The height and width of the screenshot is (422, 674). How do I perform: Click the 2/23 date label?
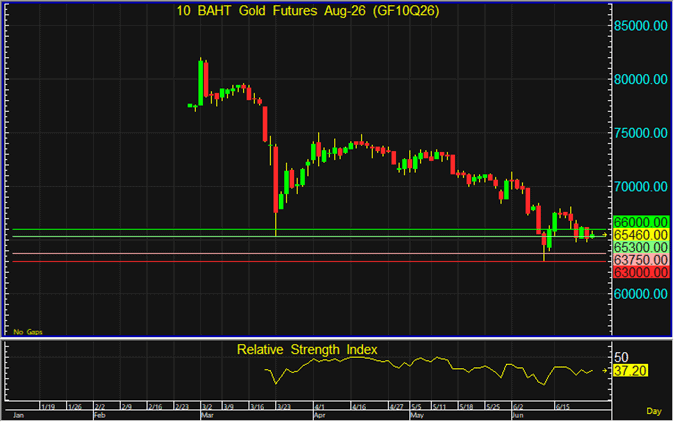[x=181, y=407]
